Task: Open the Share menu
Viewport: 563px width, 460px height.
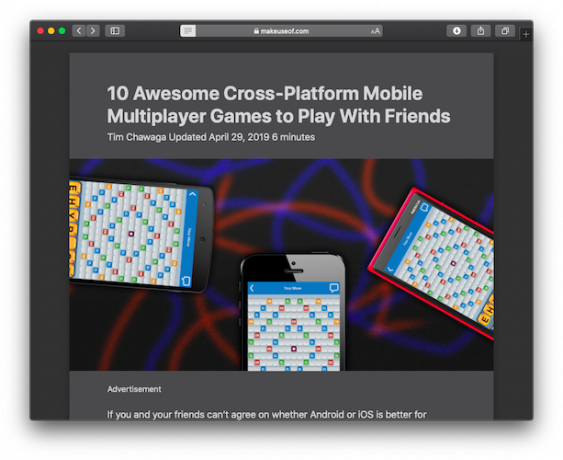Action: (x=481, y=31)
